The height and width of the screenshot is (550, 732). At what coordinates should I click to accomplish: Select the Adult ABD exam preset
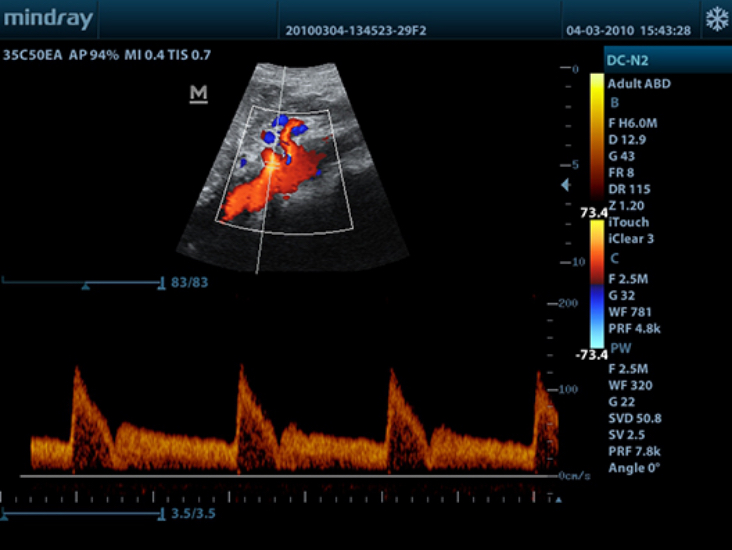point(639,84)
